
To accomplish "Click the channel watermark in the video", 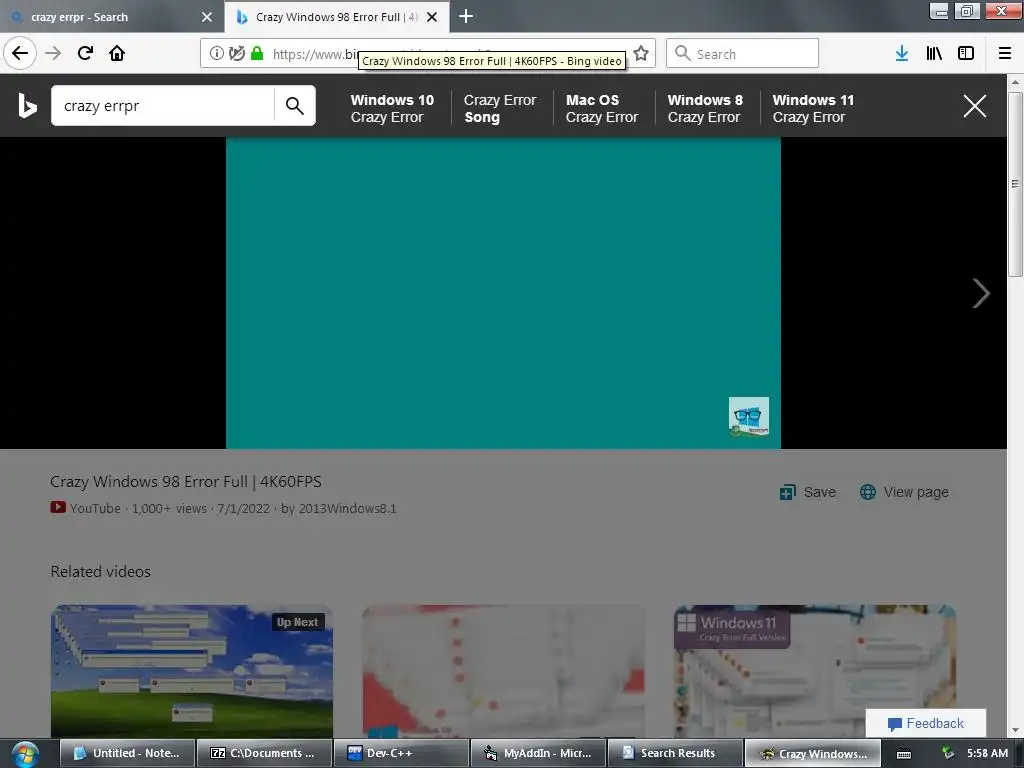I will [748, 417].
